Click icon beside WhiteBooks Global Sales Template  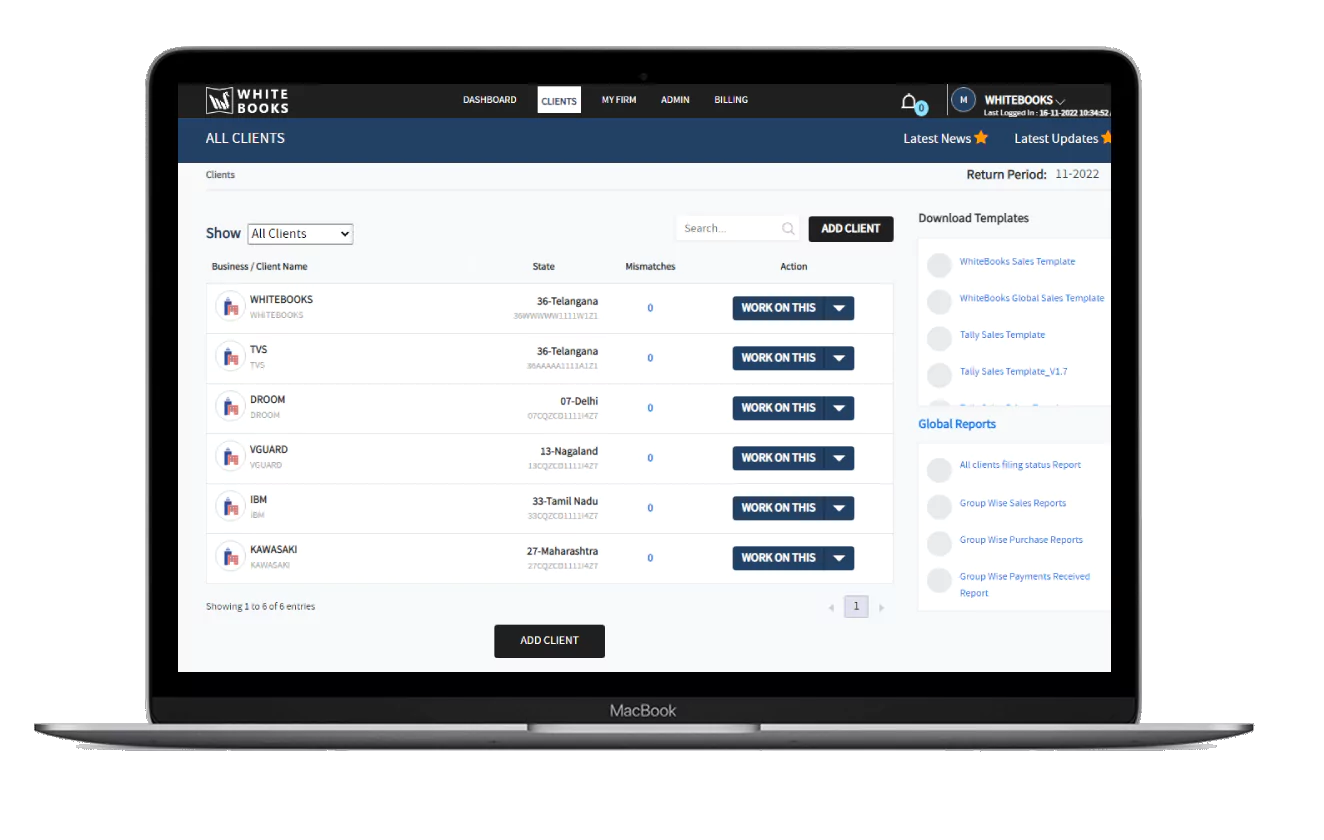tap(939, 302)
